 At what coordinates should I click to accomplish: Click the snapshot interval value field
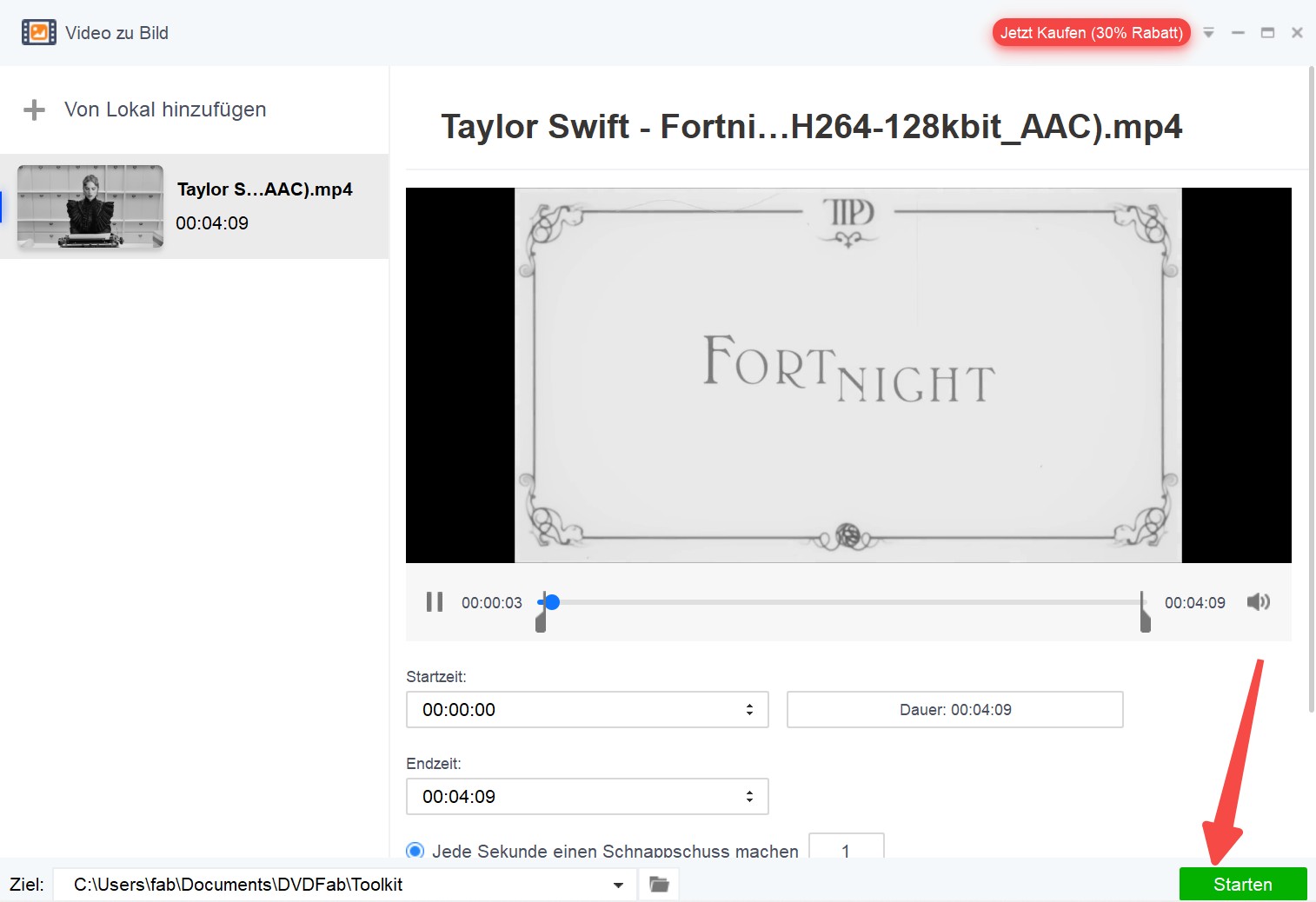(847, 846)
